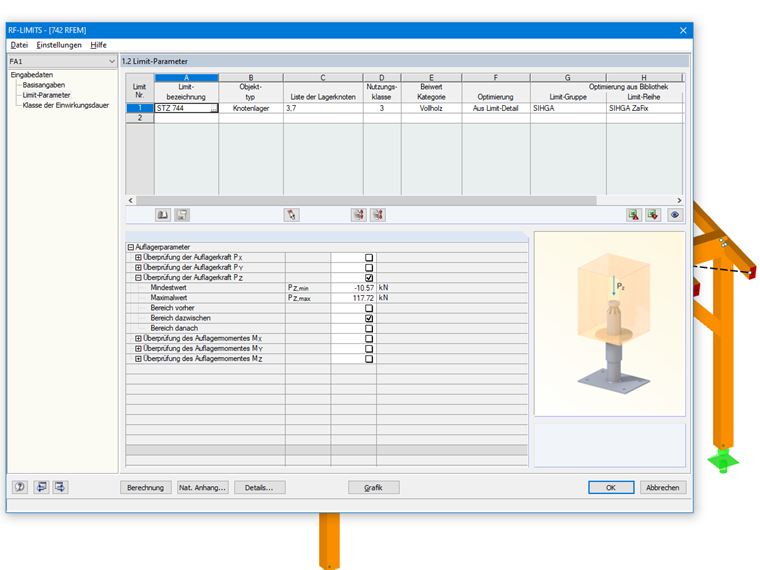Open the library book icon below the table
The height and width of the screenshot is (570, 760).
pyautogui.click(x=163, y=215)
